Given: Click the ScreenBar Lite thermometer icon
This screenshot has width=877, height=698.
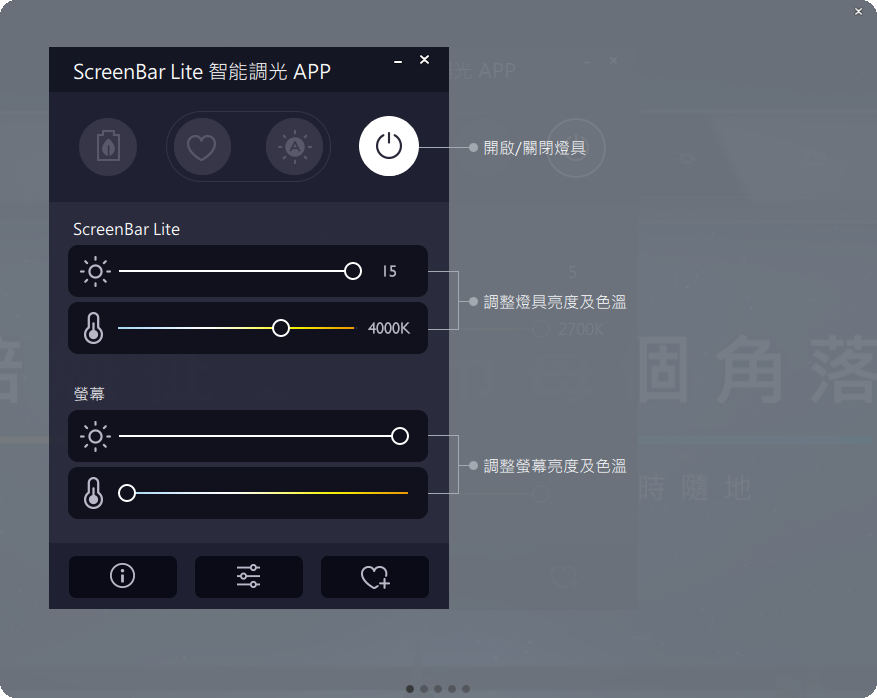Looking at the screenshot, I should tap(93, 328).
